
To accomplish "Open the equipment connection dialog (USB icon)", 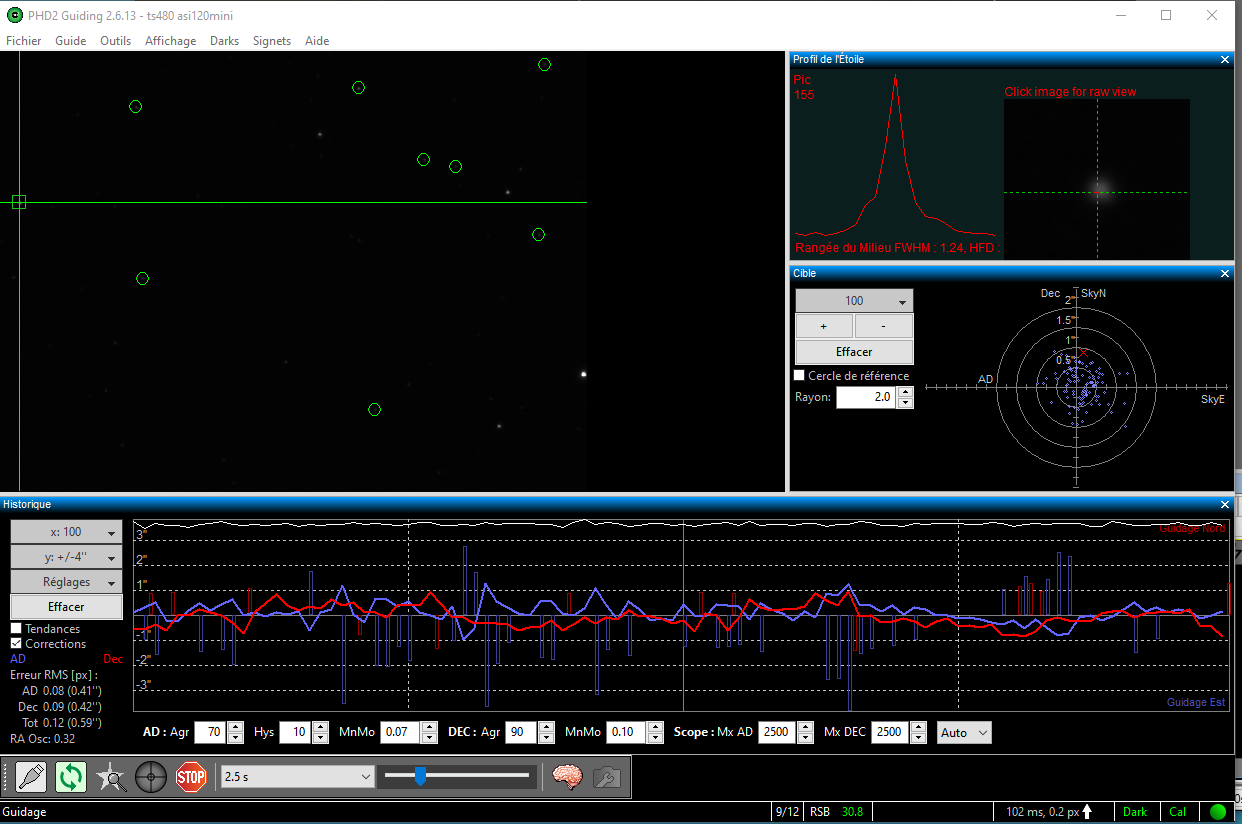I will tap(31, 777).
